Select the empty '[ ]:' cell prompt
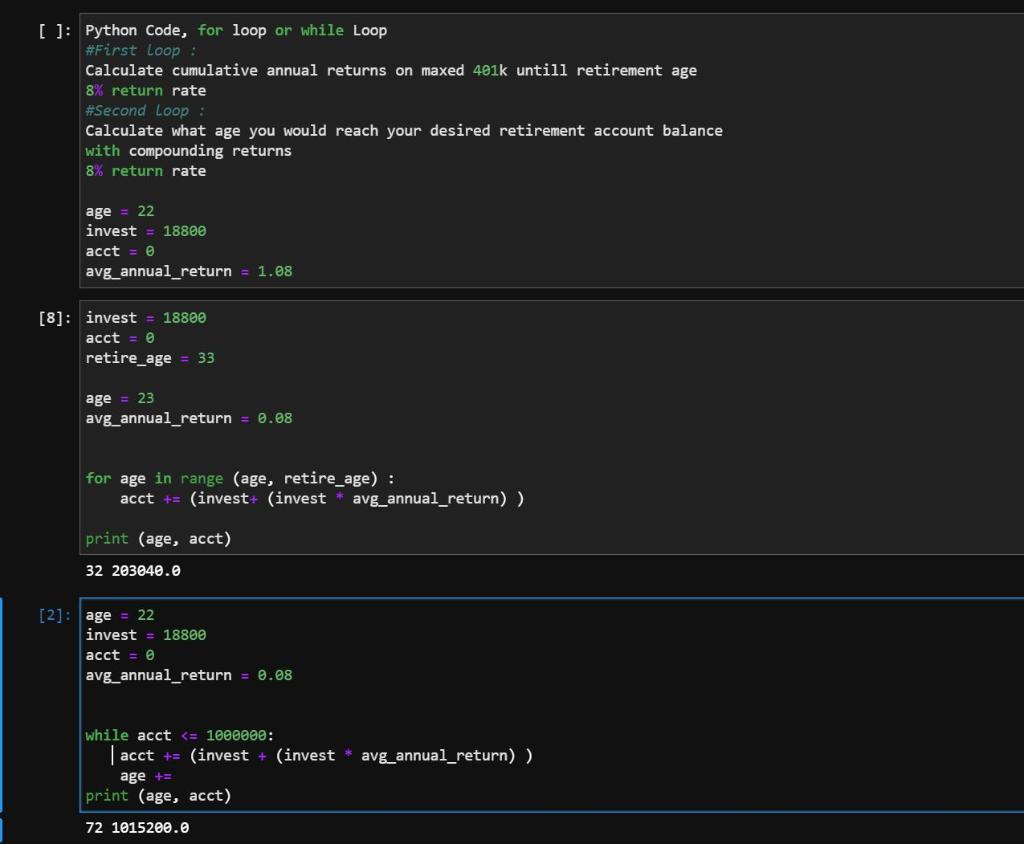The image size is (1024, 844). tap(55, 31)
